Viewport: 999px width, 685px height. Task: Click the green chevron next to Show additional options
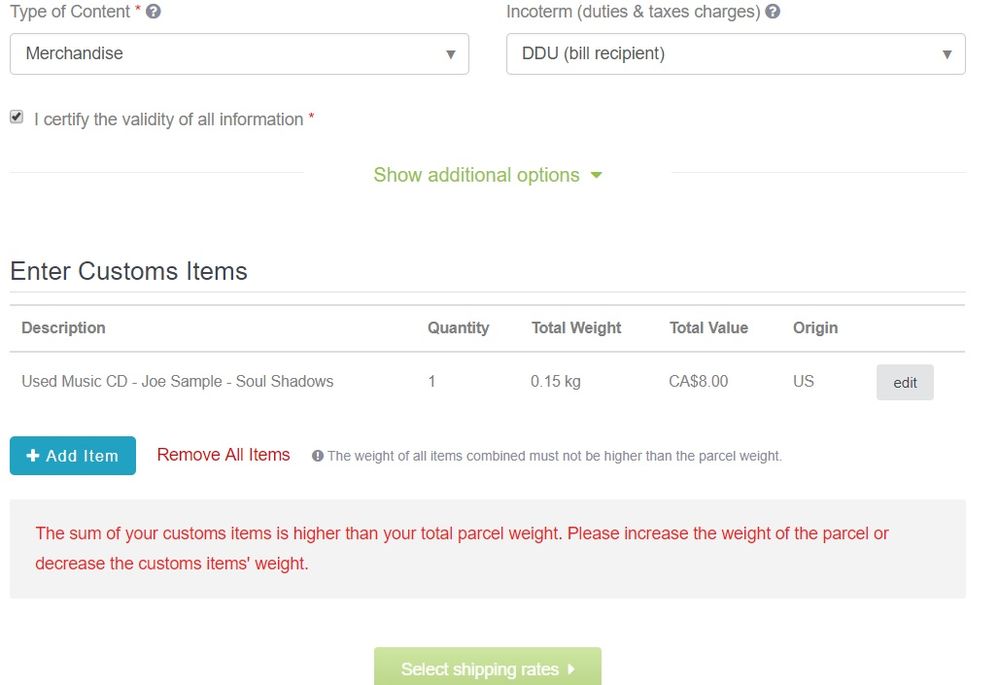(x=596, y=174)
